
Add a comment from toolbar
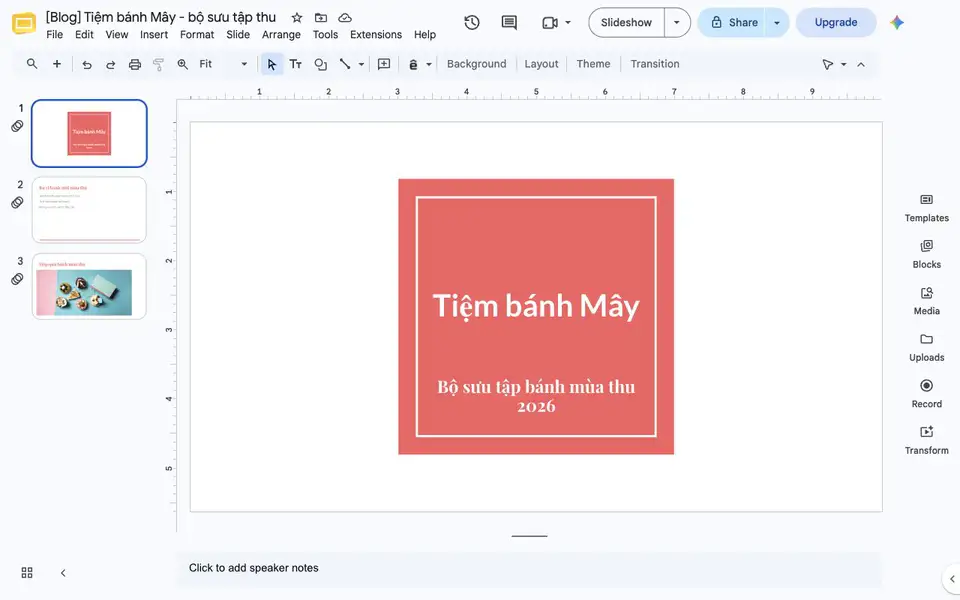tap(384, 64)
